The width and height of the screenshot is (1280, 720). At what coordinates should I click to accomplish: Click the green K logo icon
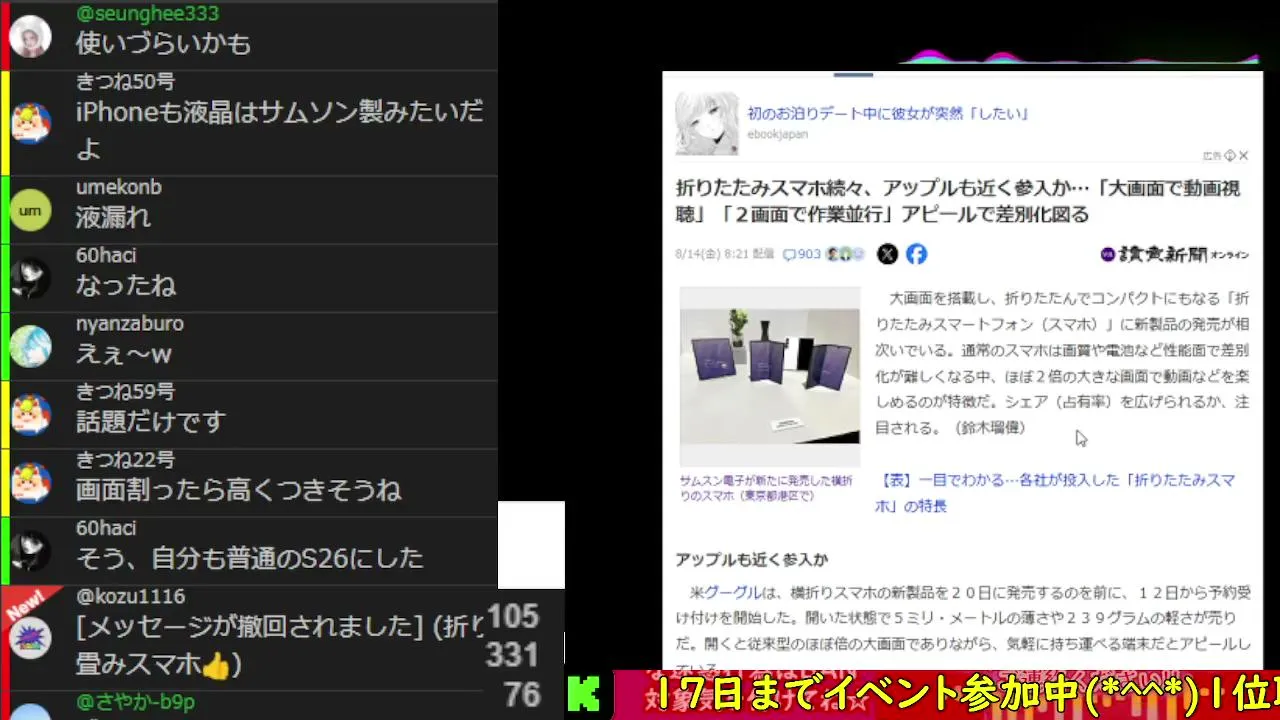[x=584, y=695]
